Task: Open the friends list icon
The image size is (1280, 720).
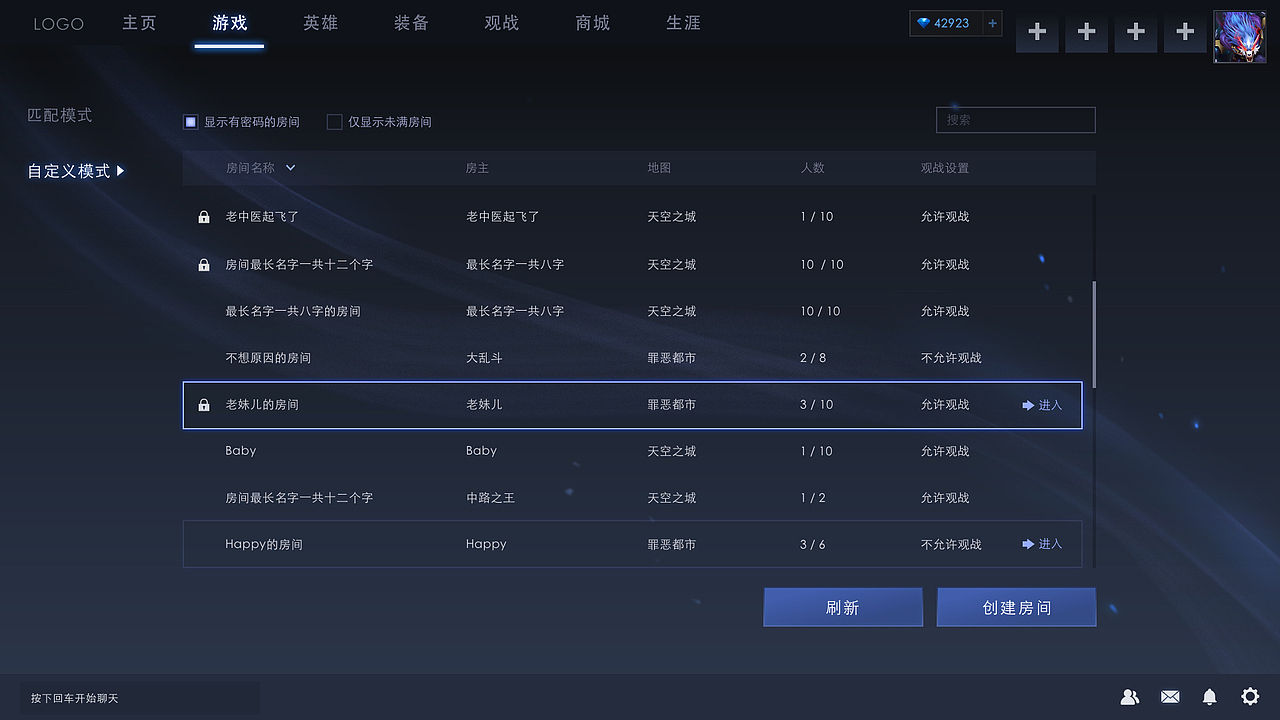Action: [x=1130, y=697]
